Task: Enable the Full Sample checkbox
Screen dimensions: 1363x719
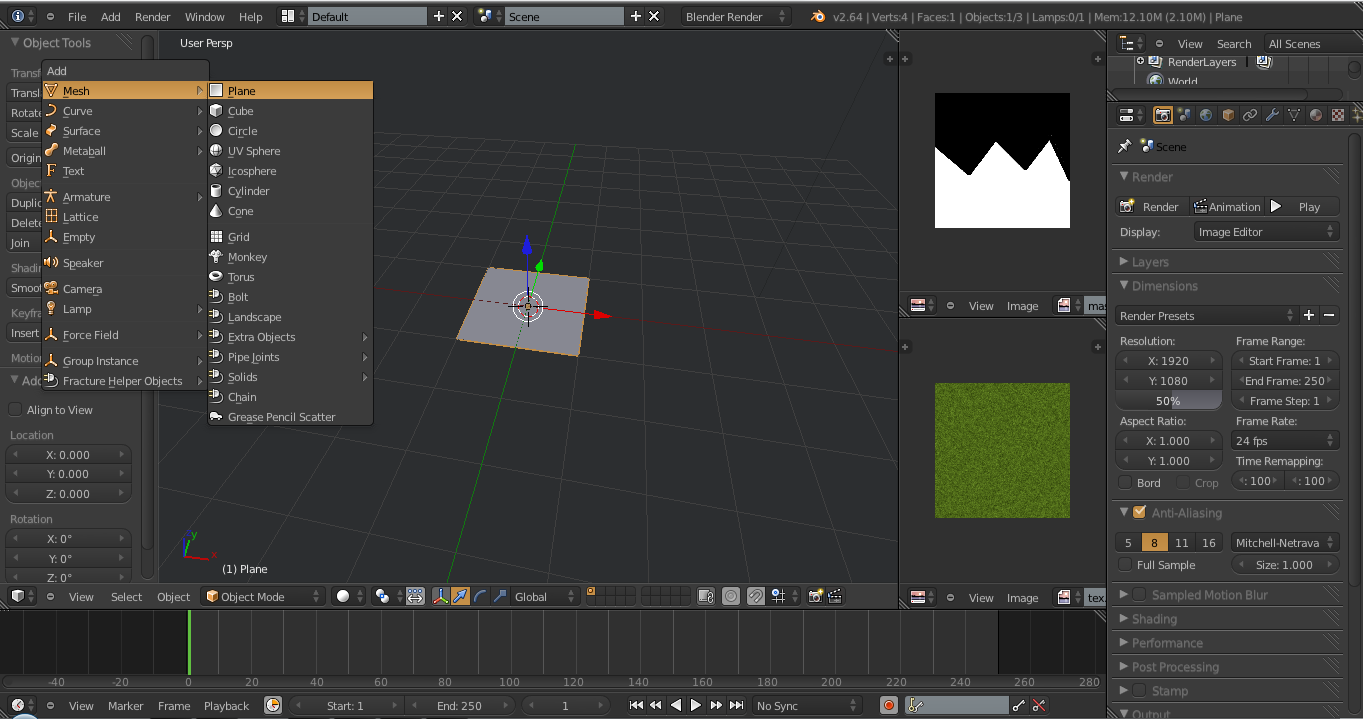Action: pyautogui.click(x=1125, y=565)
